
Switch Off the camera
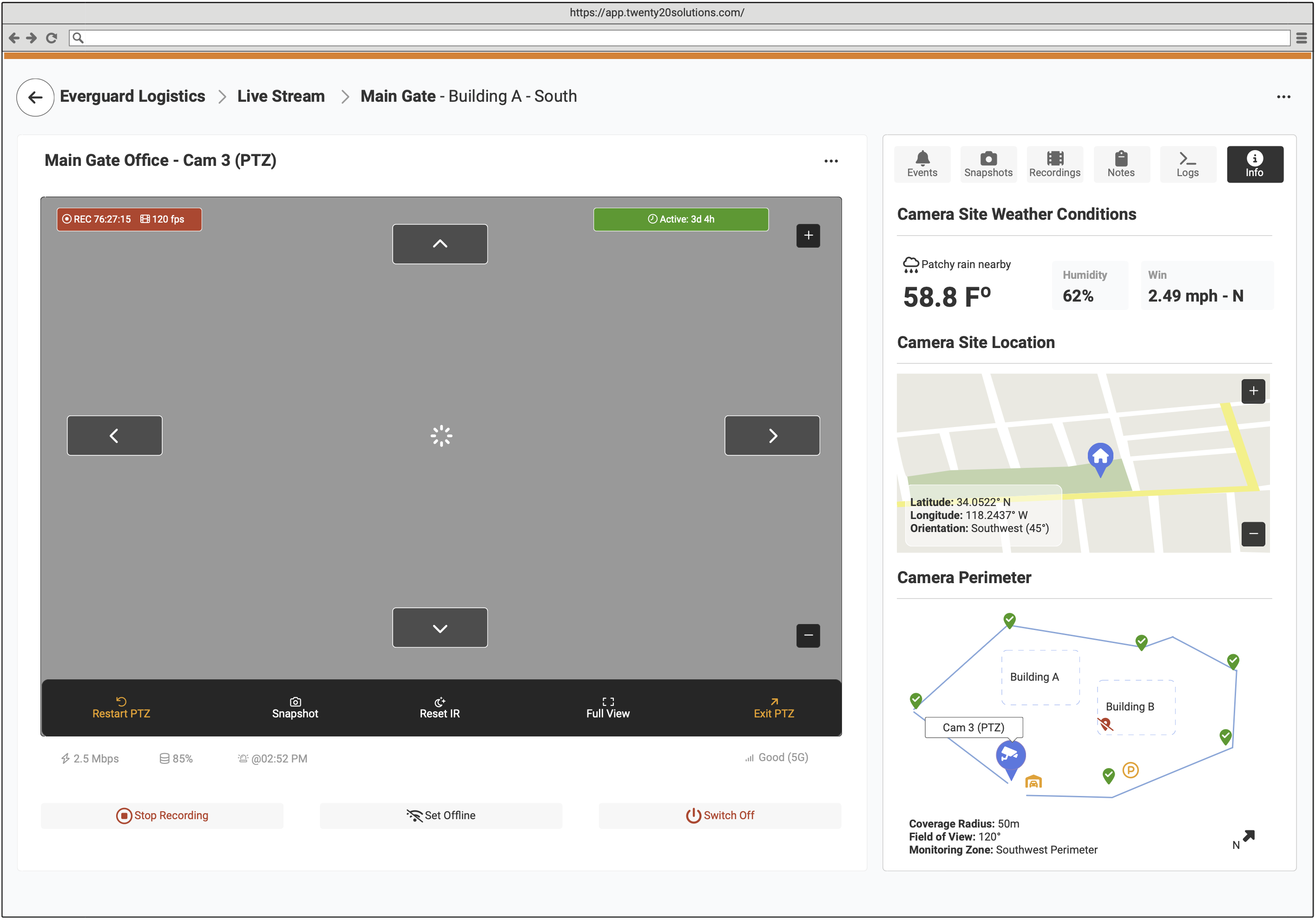720,815
